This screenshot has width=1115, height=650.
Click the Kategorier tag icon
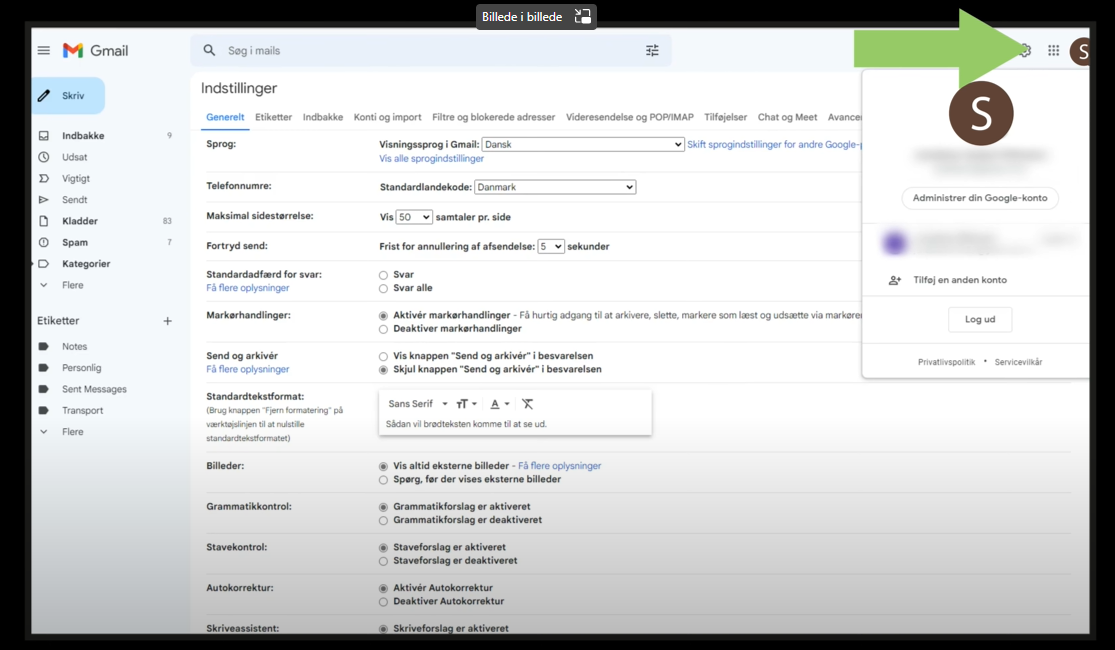44,264
